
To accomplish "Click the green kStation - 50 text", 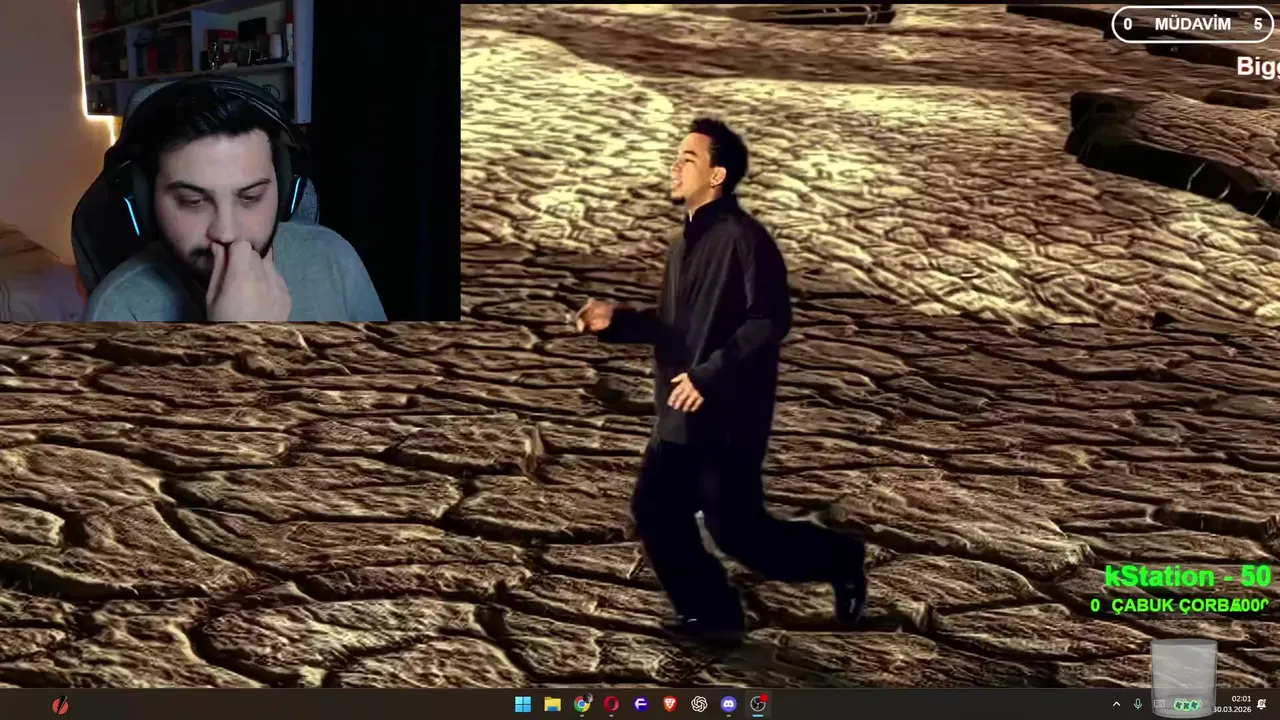I will click(1187, 577).
